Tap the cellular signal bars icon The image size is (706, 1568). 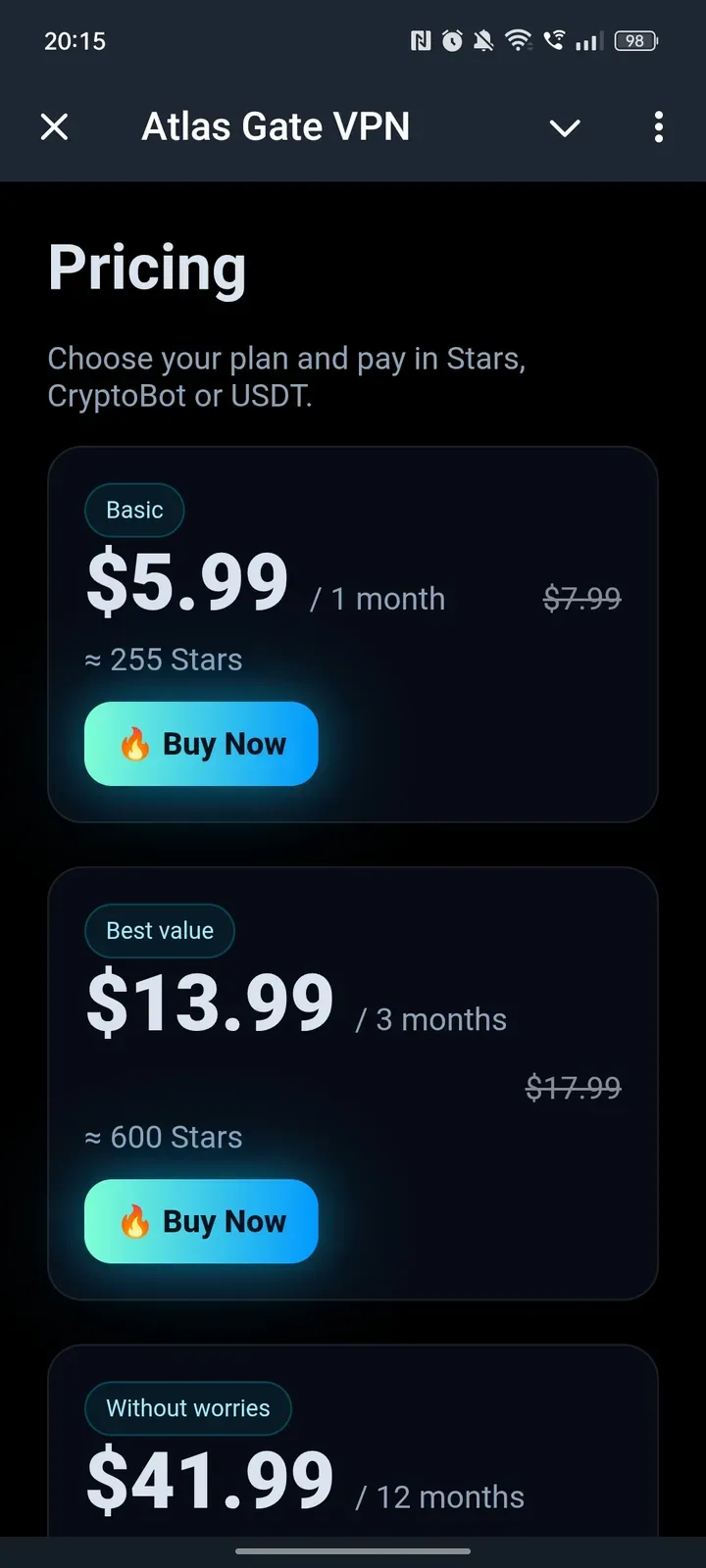click(x=587, y=41)
